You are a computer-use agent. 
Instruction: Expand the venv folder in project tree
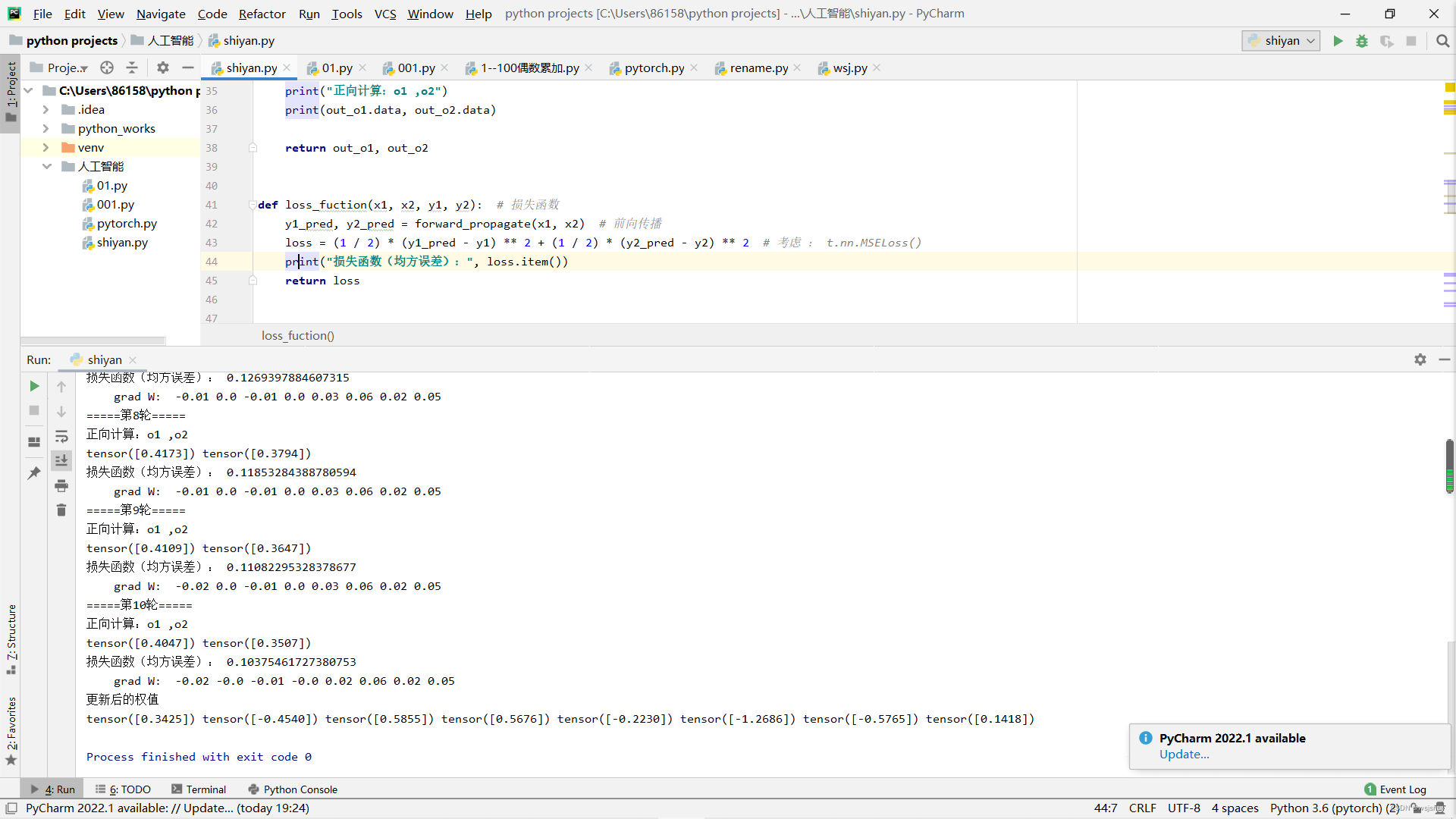click(45, 147)
